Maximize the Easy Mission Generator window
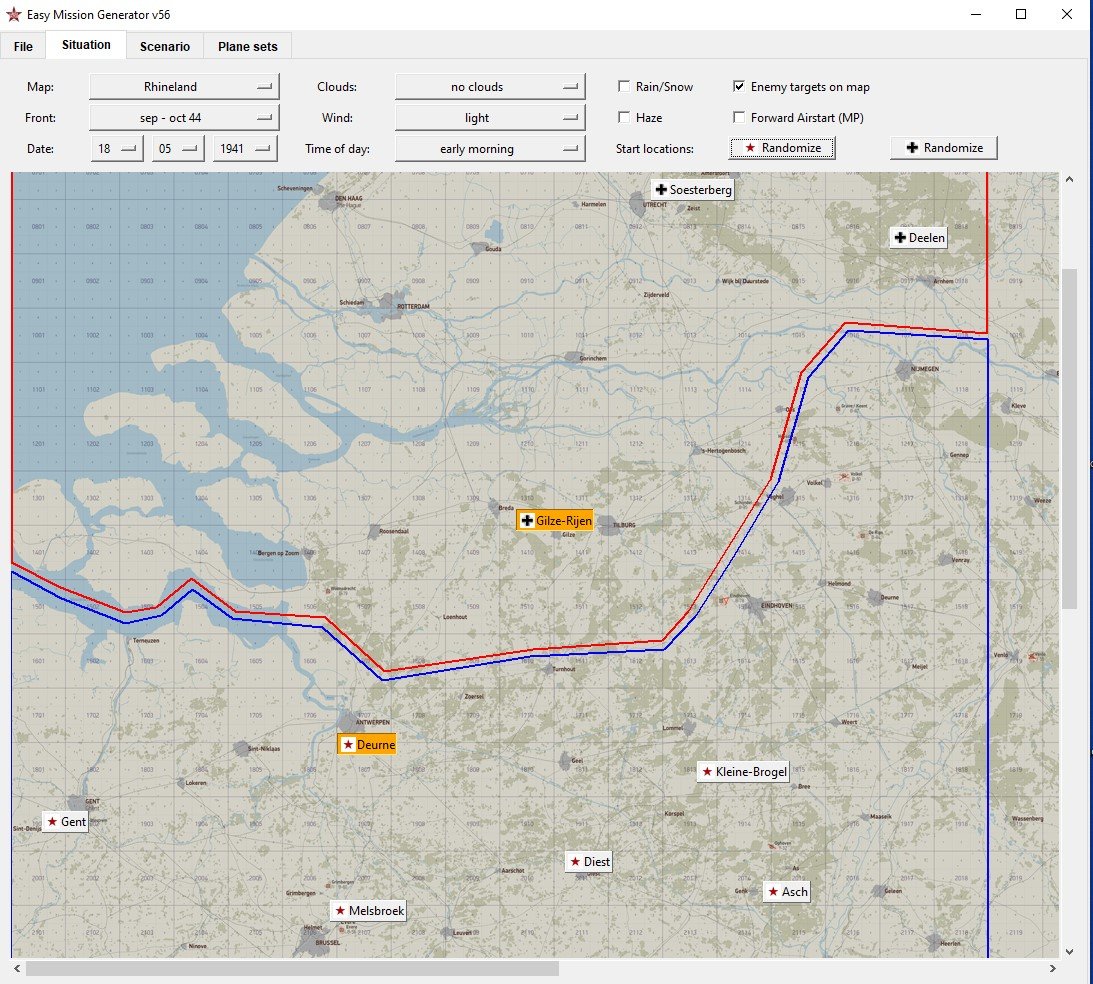 coord(1021,14)
